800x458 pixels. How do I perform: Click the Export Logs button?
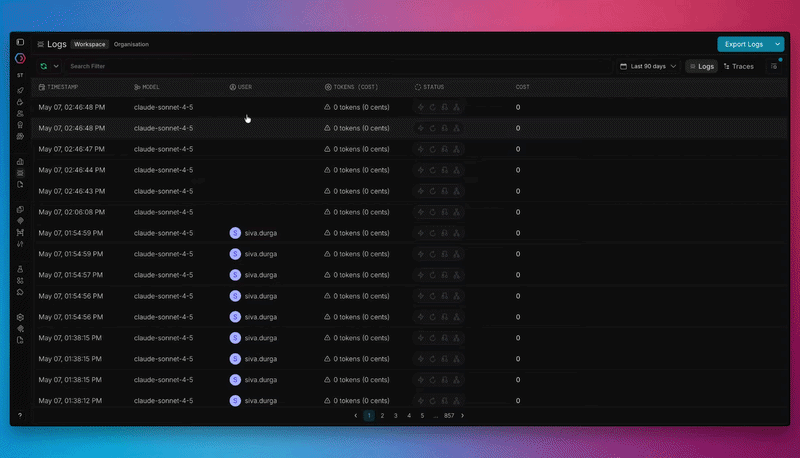pos(744,44)
